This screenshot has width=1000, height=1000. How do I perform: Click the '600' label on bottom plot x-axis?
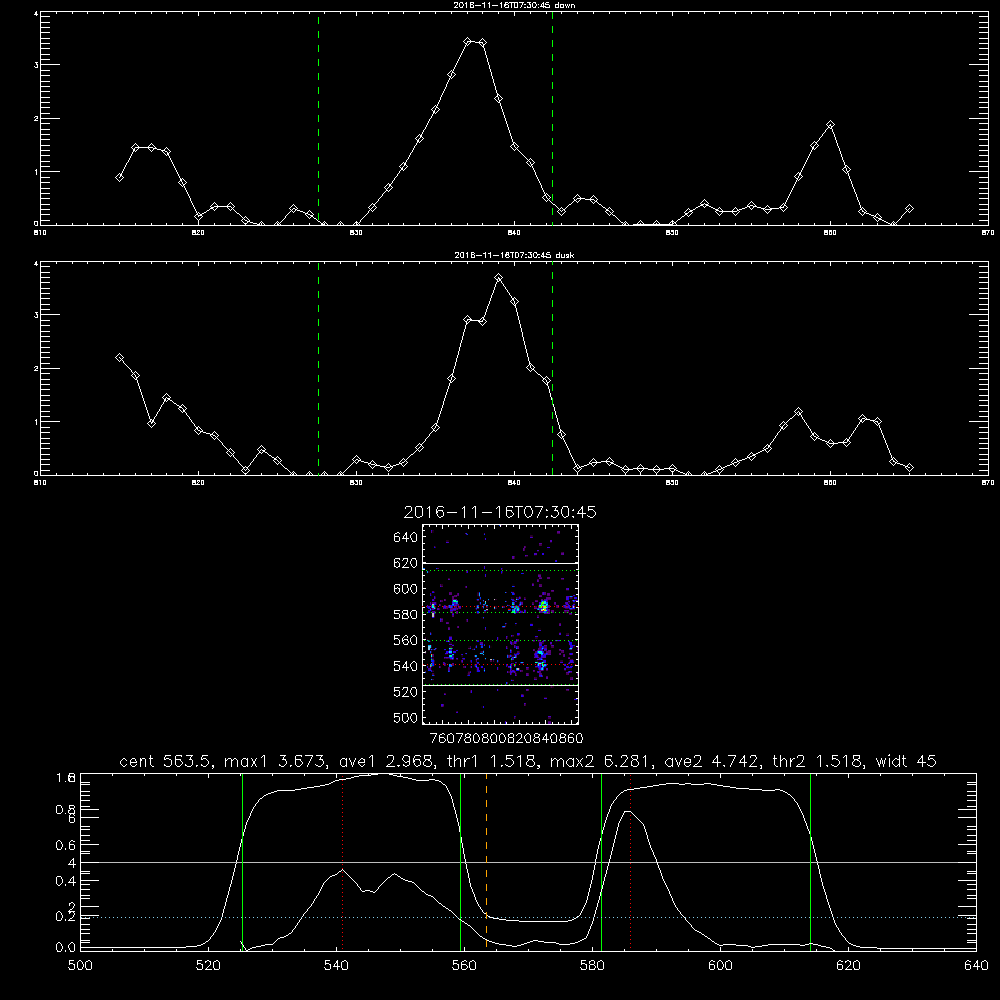[x=720, y=966]
